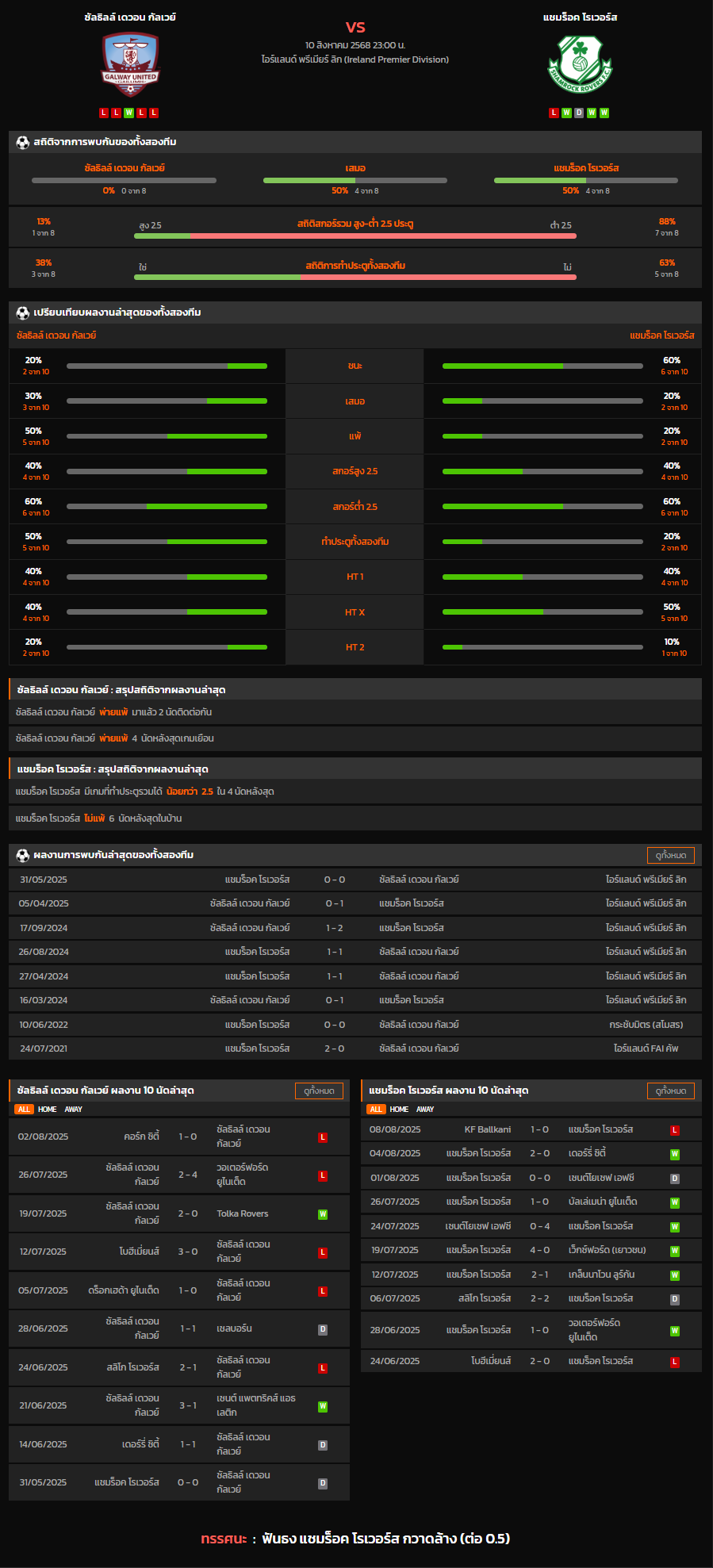713x1568 pixels.
Task: Click D badge for Shamrock 06/07/2025 match
Action: point(675,1299)
